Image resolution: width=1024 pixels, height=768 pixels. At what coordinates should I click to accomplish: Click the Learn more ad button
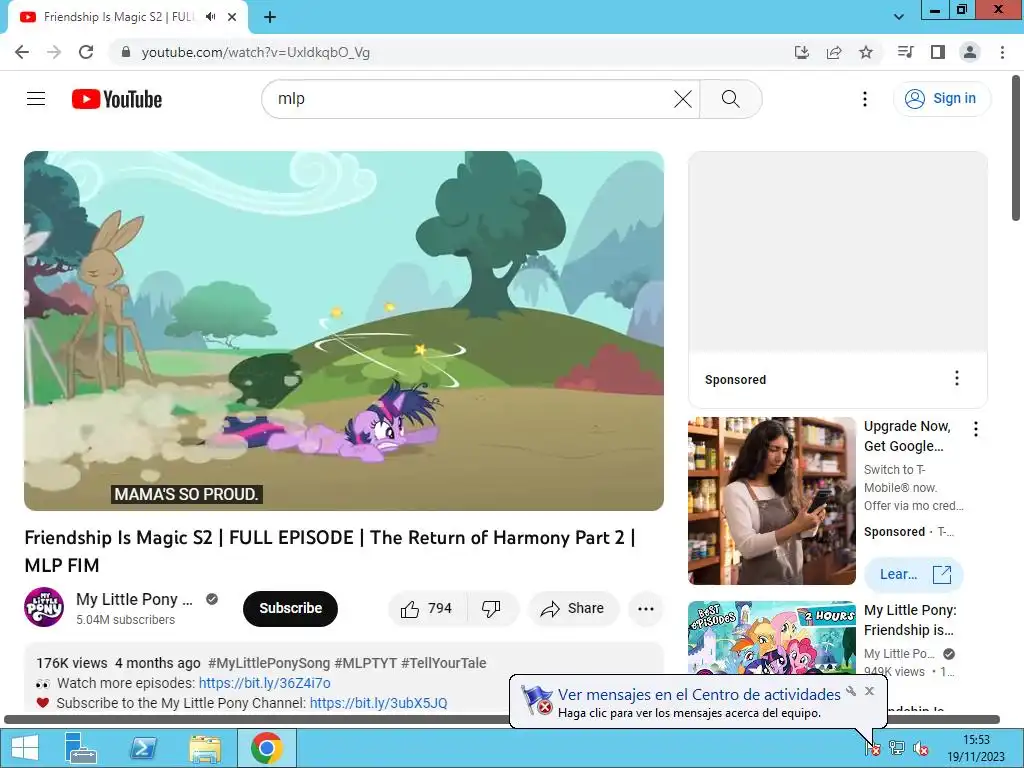point(913,574)
